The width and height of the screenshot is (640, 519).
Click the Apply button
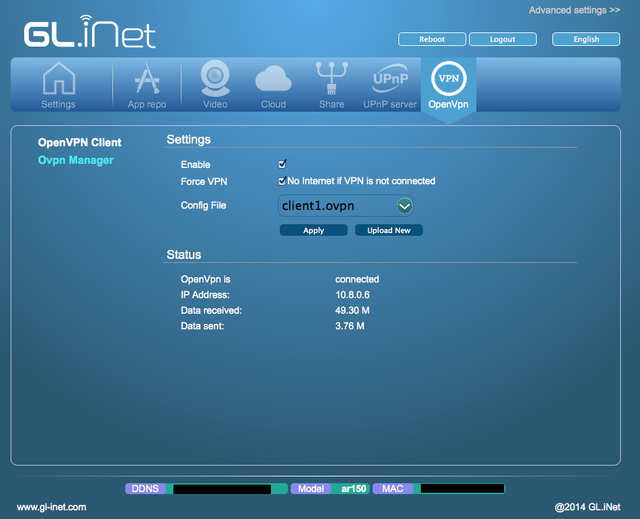[x=313, y=230]
